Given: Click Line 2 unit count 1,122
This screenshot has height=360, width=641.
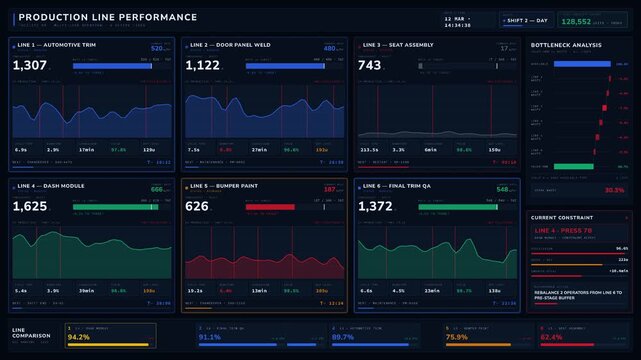Looking at the screenshot, I should (x=202, y=65).
